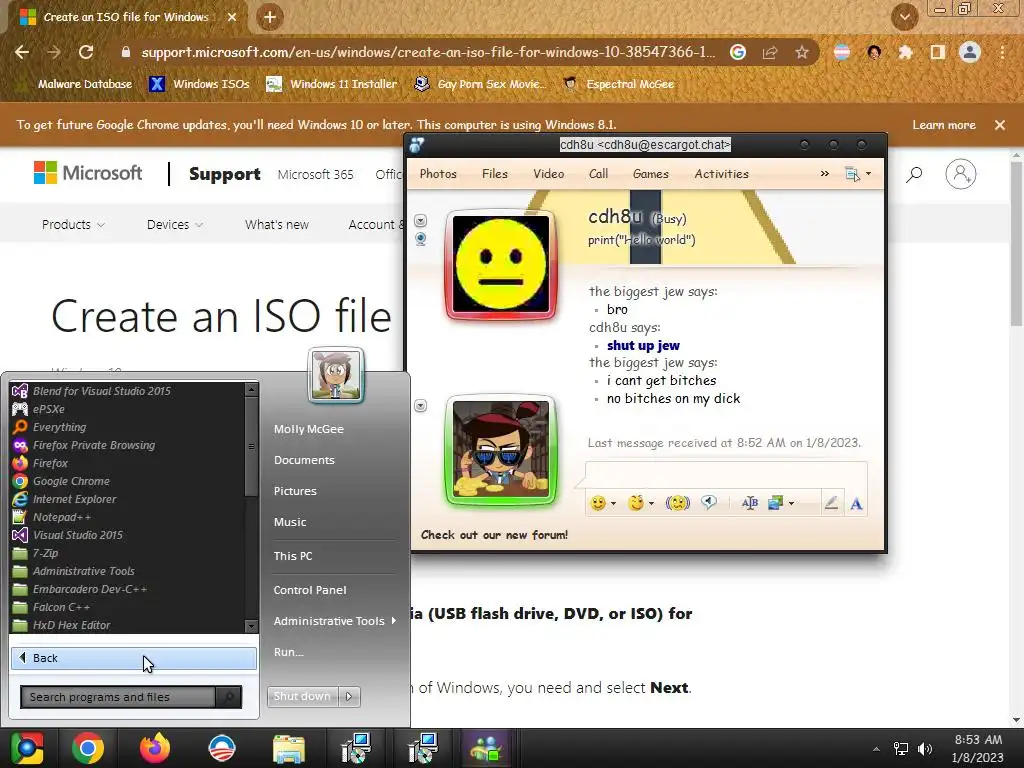
Task: Click the share page icon in address bar
Action: (x=770, y=52)
